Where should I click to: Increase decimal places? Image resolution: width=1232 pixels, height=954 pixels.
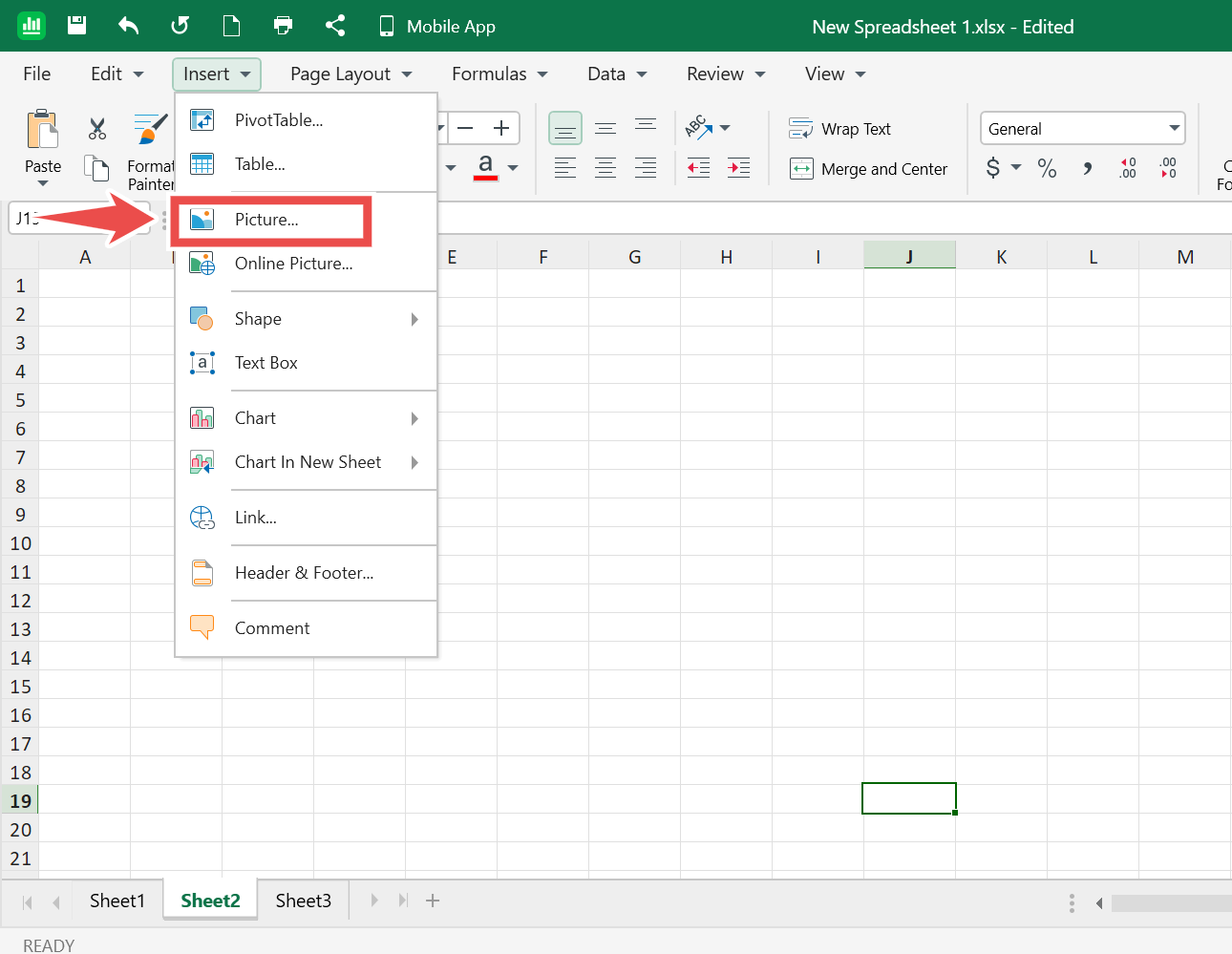1128,169
